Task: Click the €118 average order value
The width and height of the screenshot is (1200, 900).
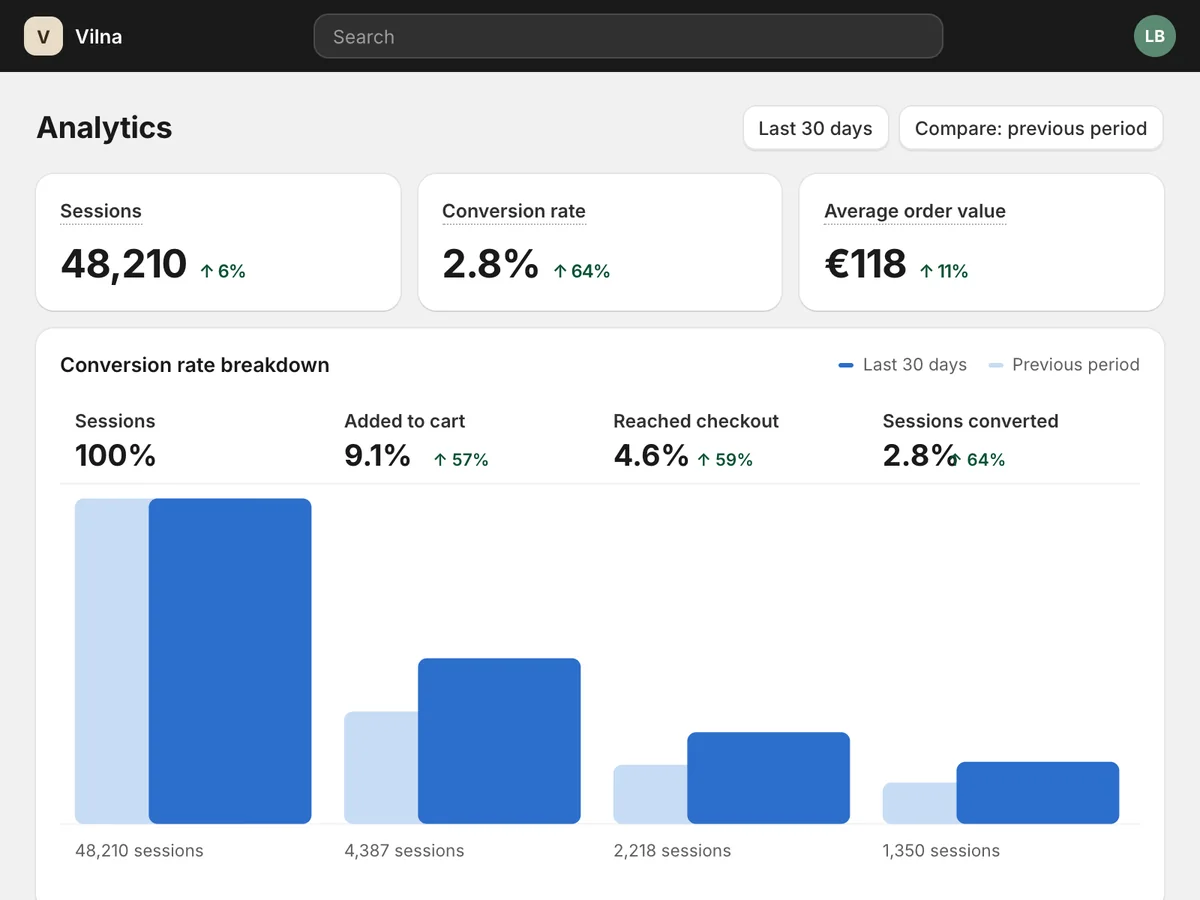Action: (865, 264)
